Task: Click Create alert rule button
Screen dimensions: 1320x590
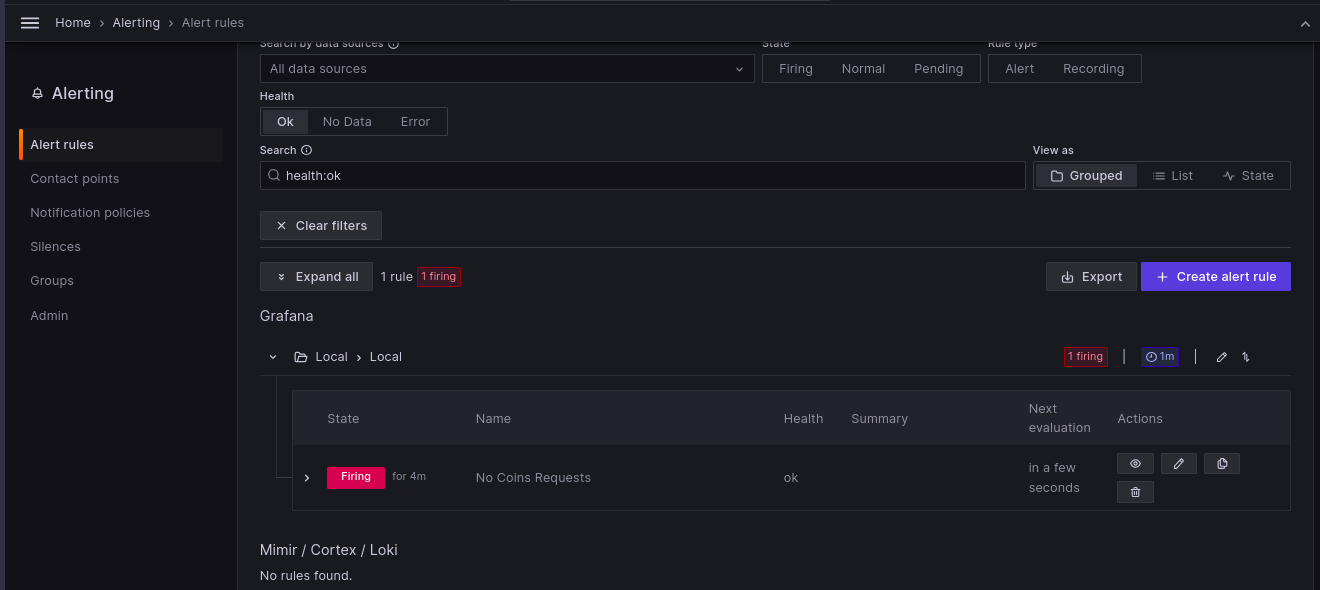Action: point(1215,277)
